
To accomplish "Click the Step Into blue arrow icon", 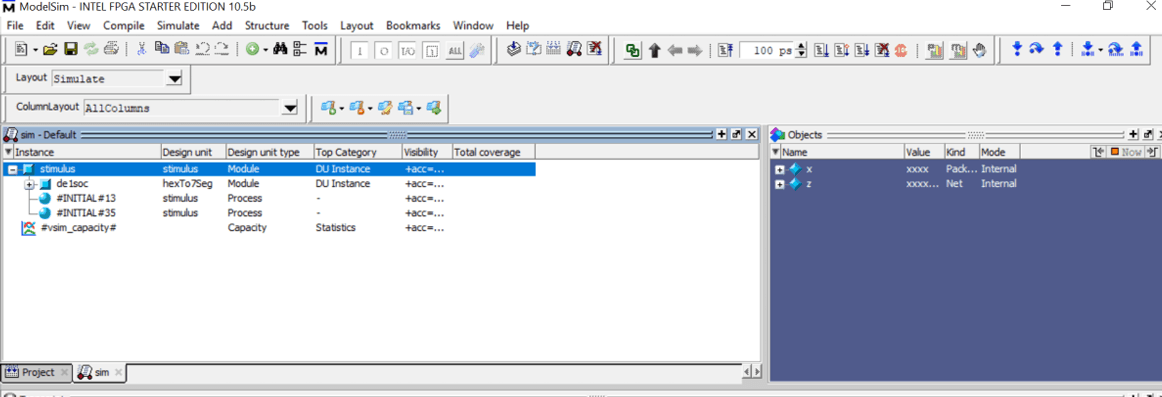I will click(1017, 50).
